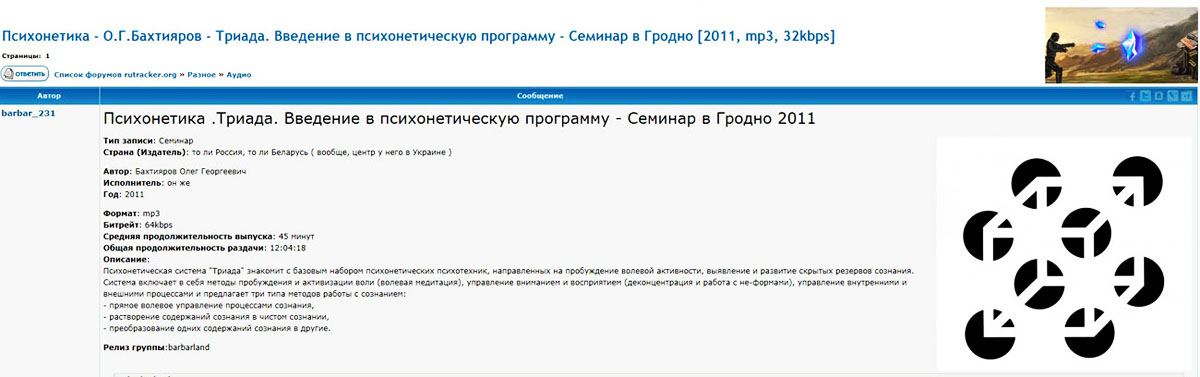
Task: Open the Разное forum breadcrumb
Action: [202, 74]
